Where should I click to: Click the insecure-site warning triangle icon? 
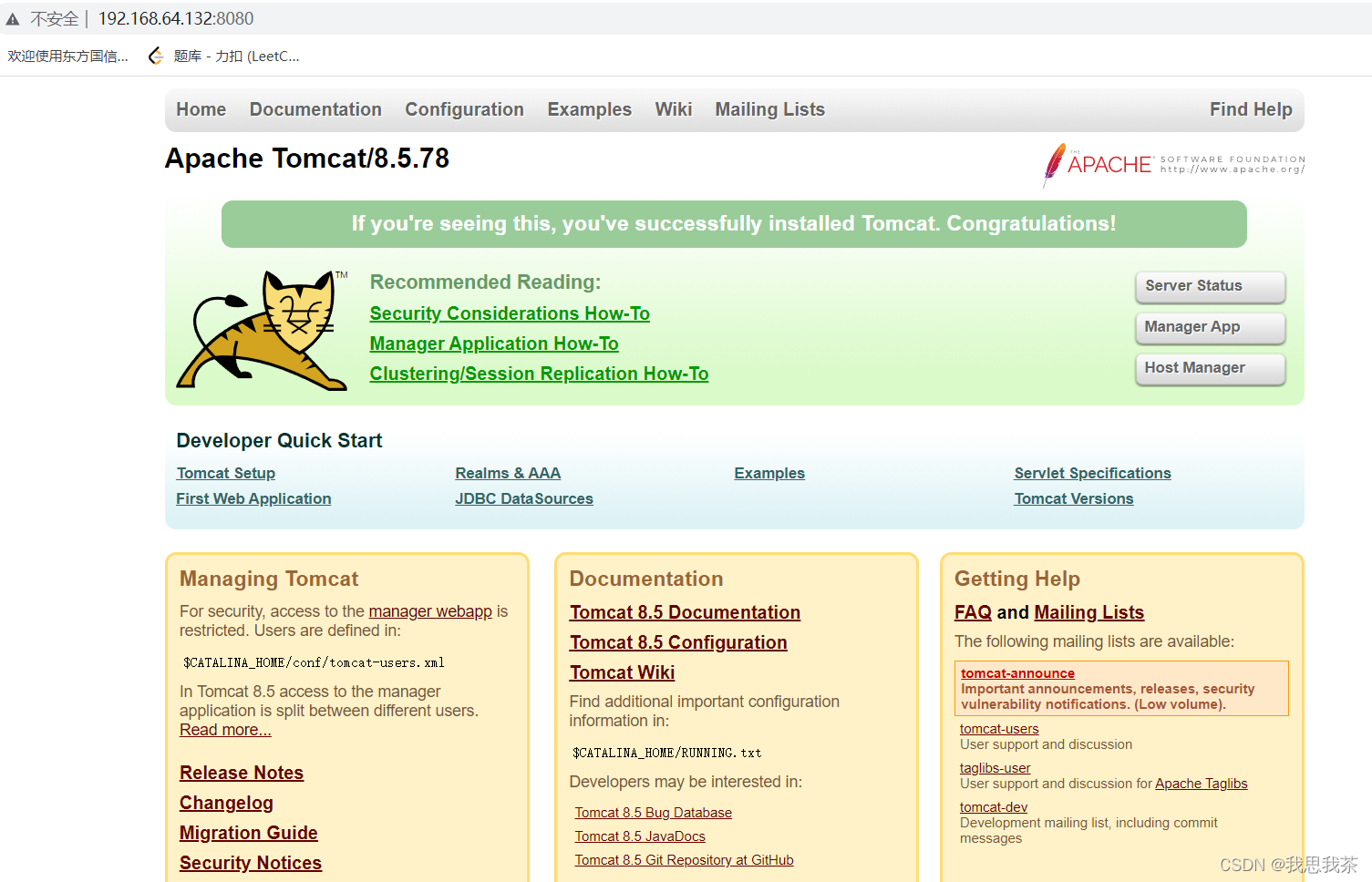click(x=13, y=19)
